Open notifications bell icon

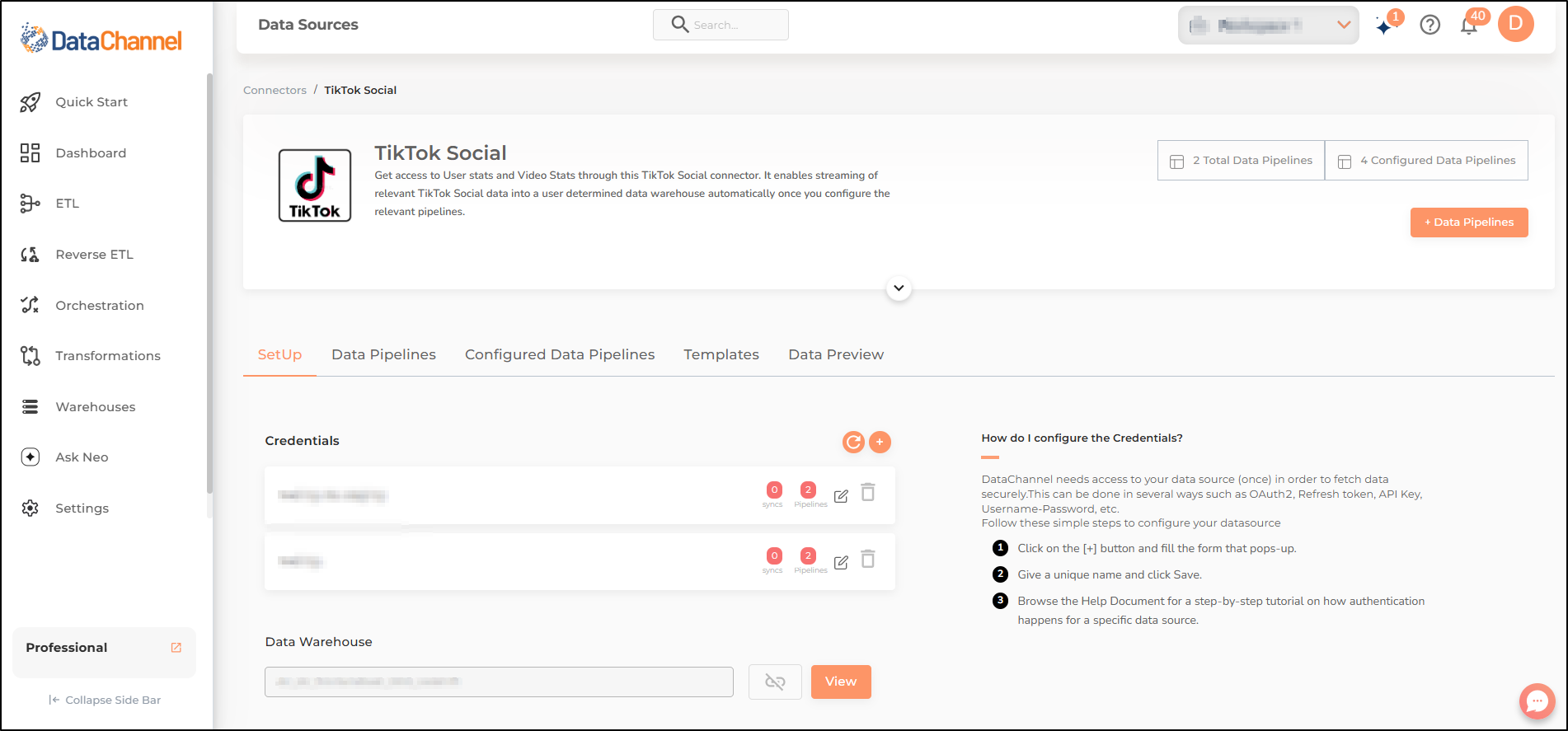click(x=1469, y=25)
